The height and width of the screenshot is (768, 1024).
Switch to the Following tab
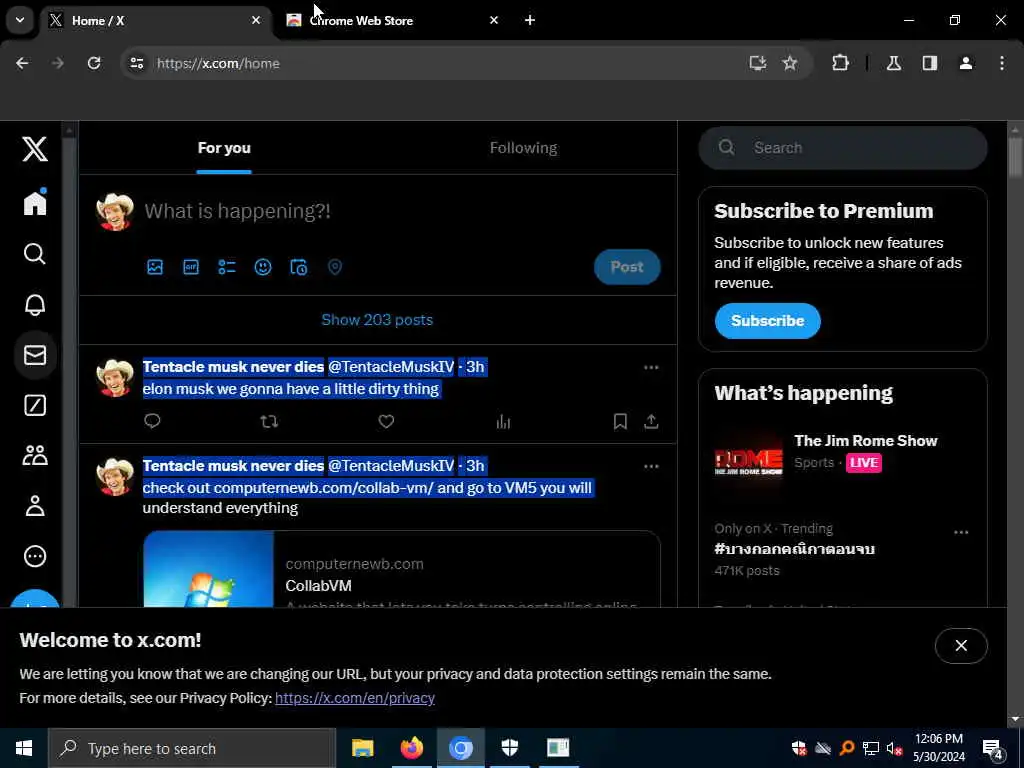pyautogui.click(x=523, y=148)
